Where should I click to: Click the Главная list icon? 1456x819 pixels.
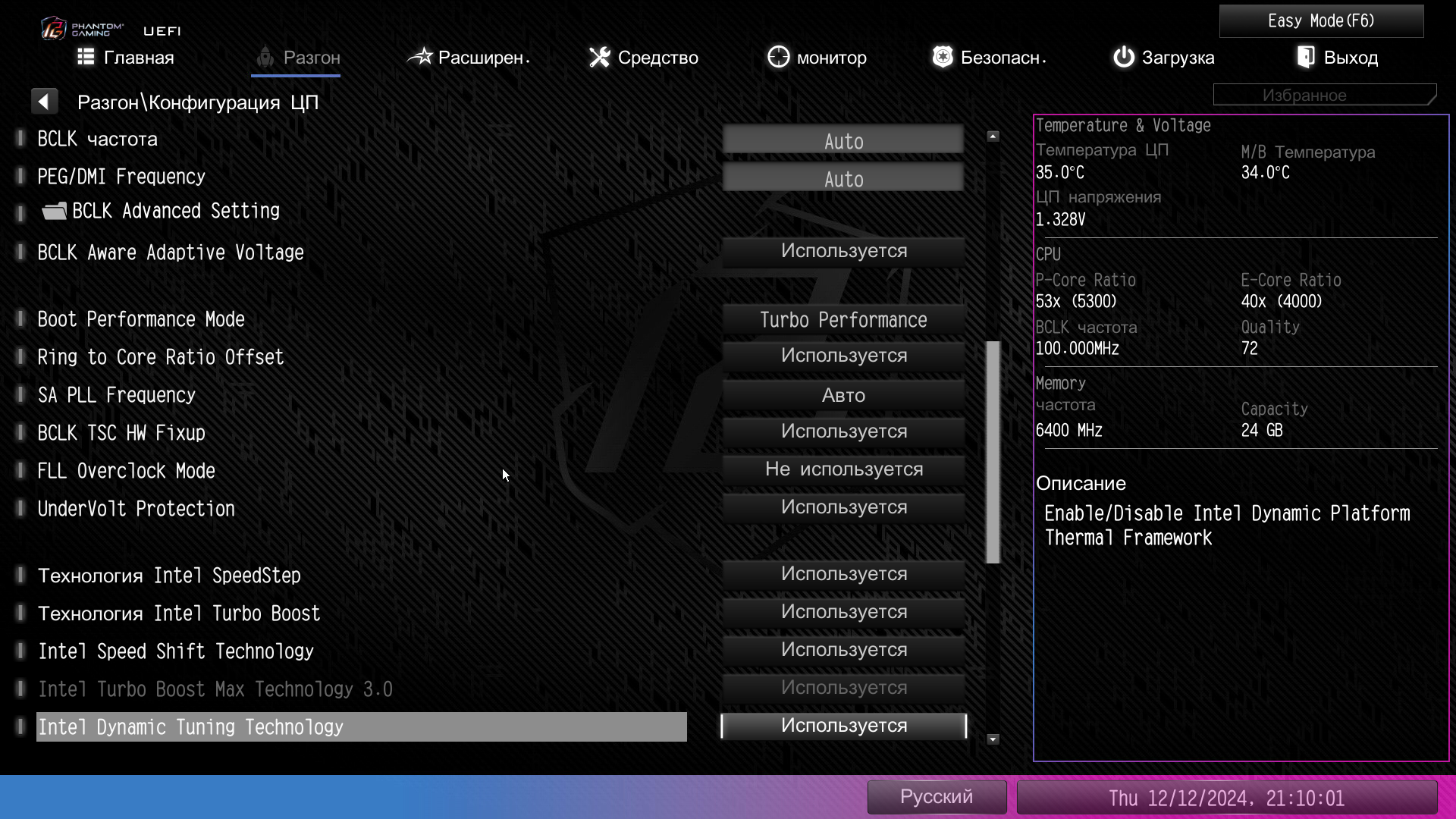(86, 57)
